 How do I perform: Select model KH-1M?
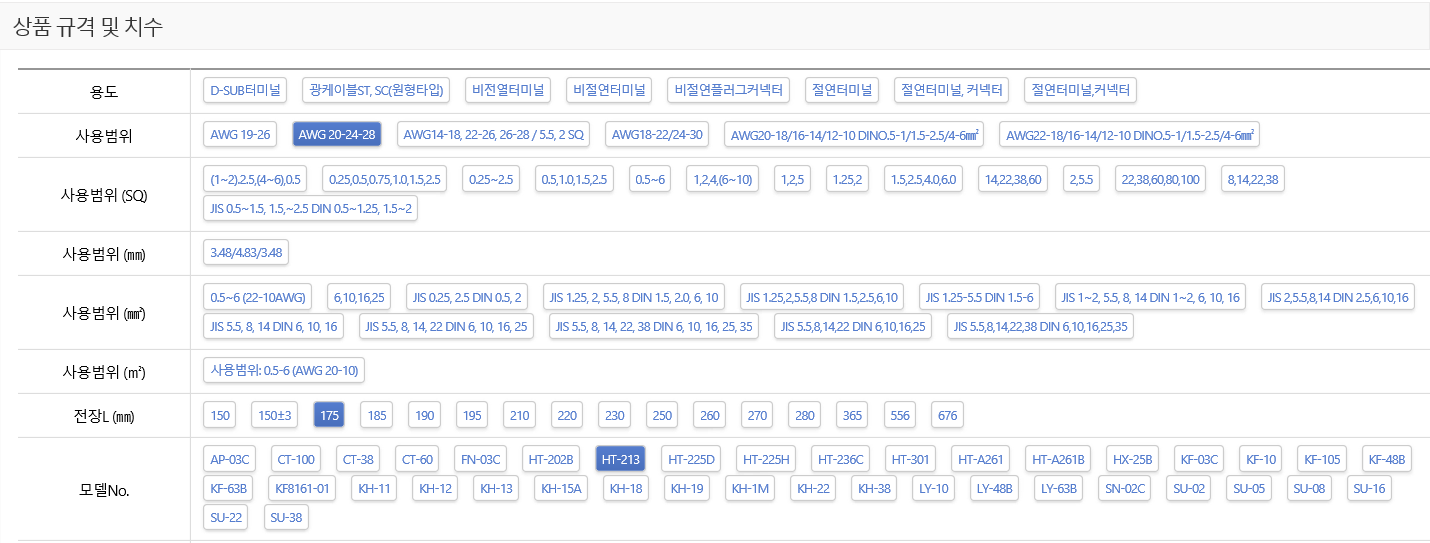(x=750, y=489)
